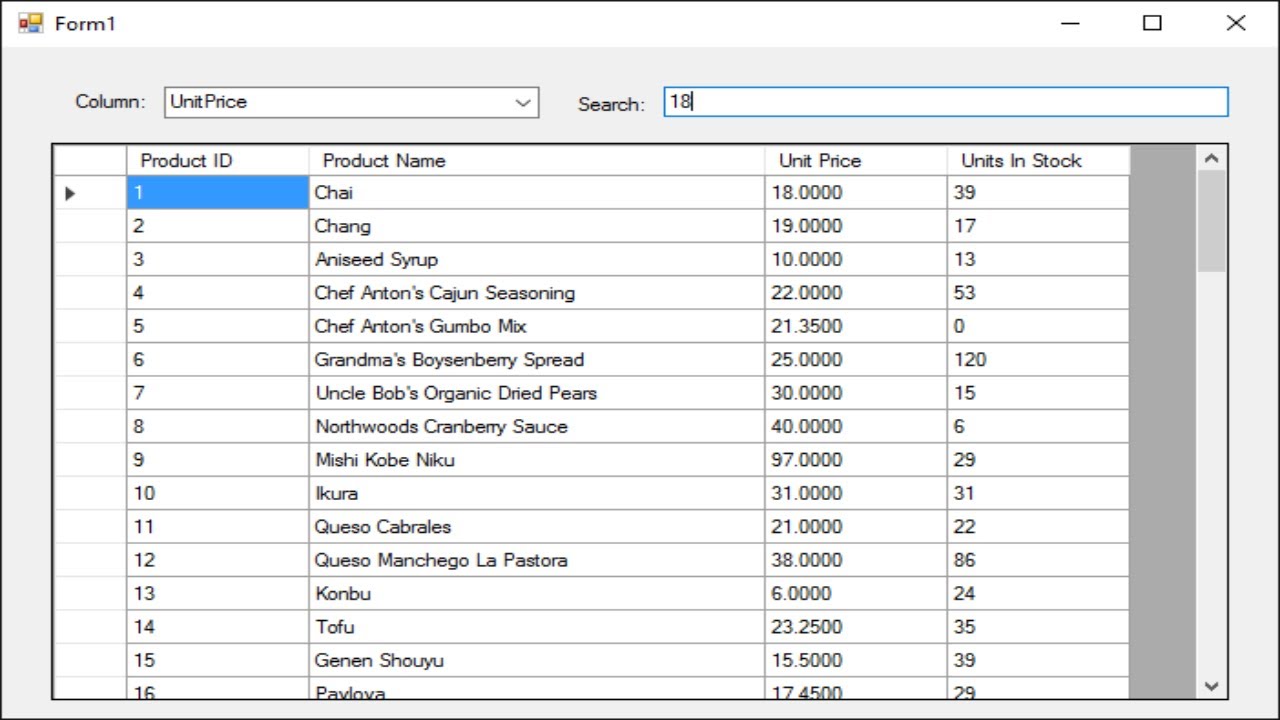
Task: Select Queso Manchego La Pastora cell
Action: (537, 560)
